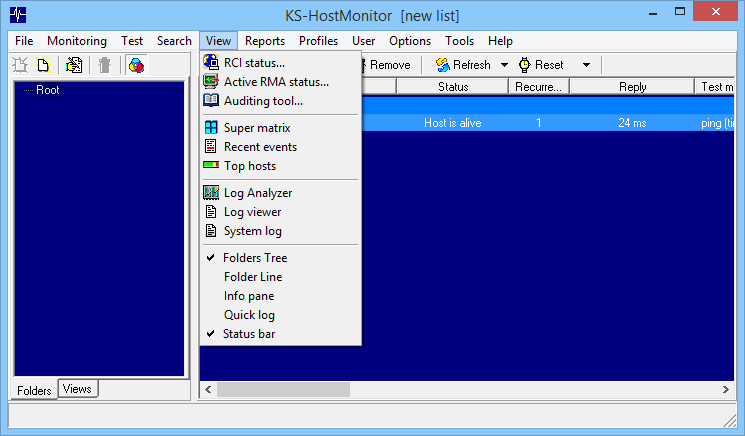
Task: Click the horizontal scrollbar thumb
Action: pyautogui.click(x=284, y=389)
